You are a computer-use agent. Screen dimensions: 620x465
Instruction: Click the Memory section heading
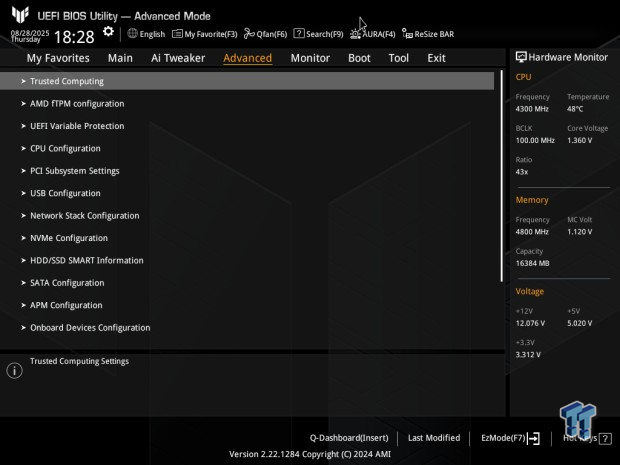point(532,200)
